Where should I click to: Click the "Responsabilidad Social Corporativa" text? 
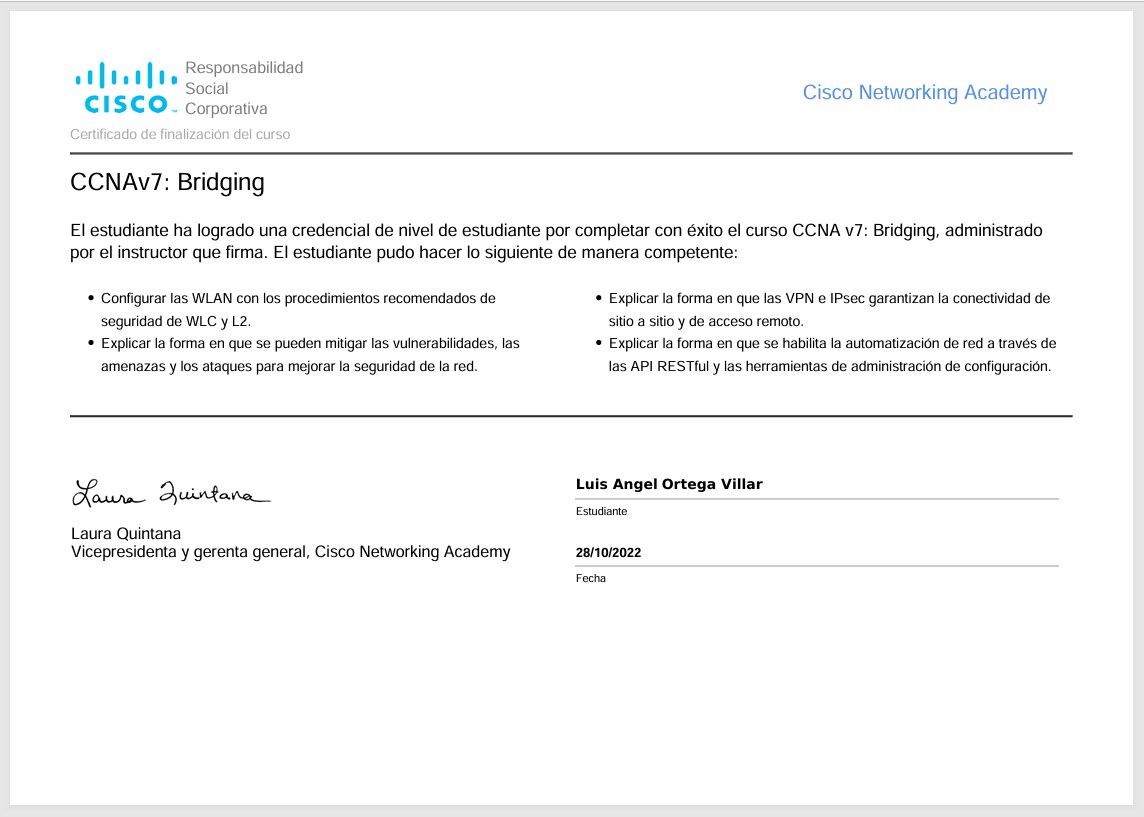pyautogui.click(x=243, y=88)
